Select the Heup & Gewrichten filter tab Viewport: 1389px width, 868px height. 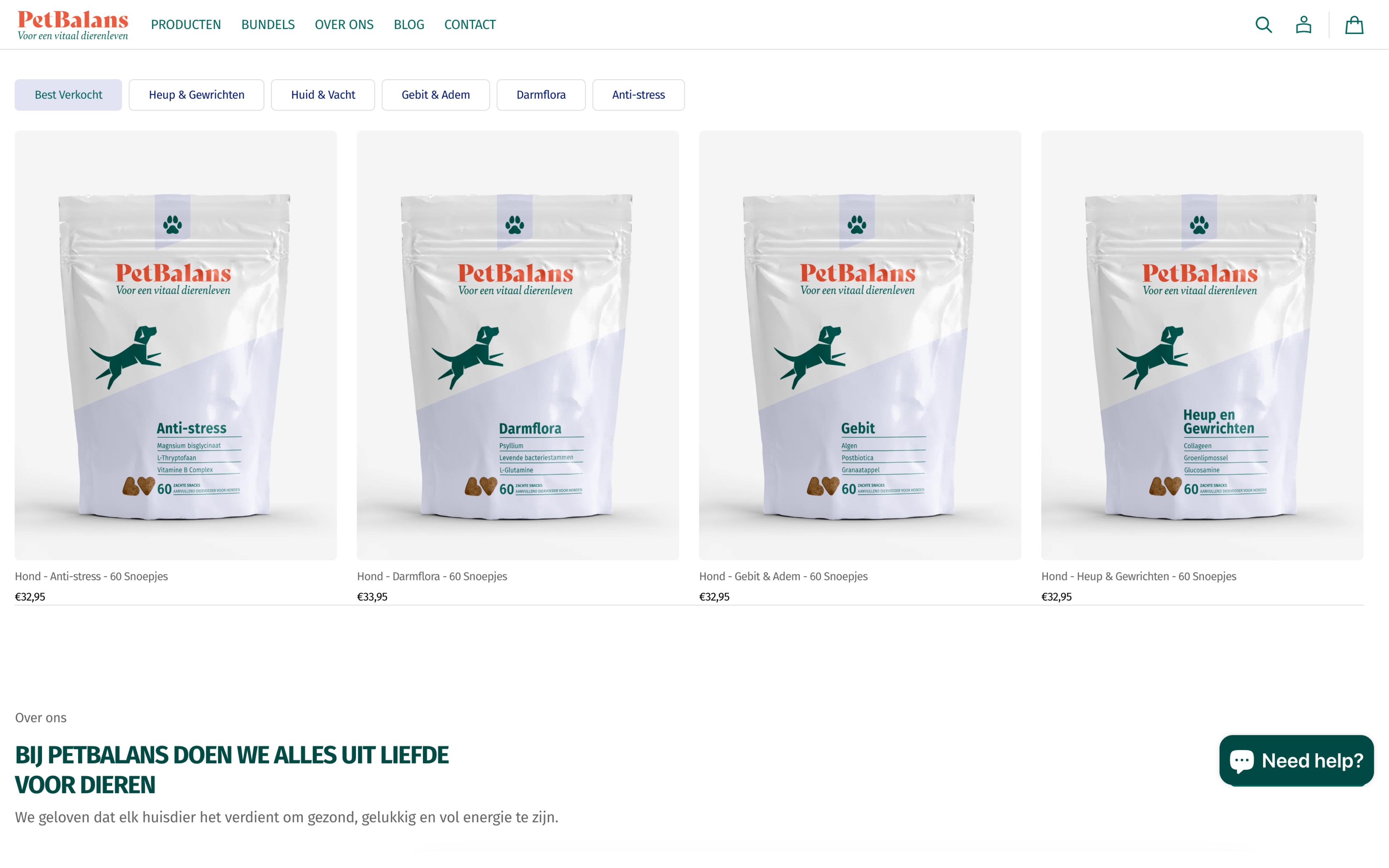196,95
